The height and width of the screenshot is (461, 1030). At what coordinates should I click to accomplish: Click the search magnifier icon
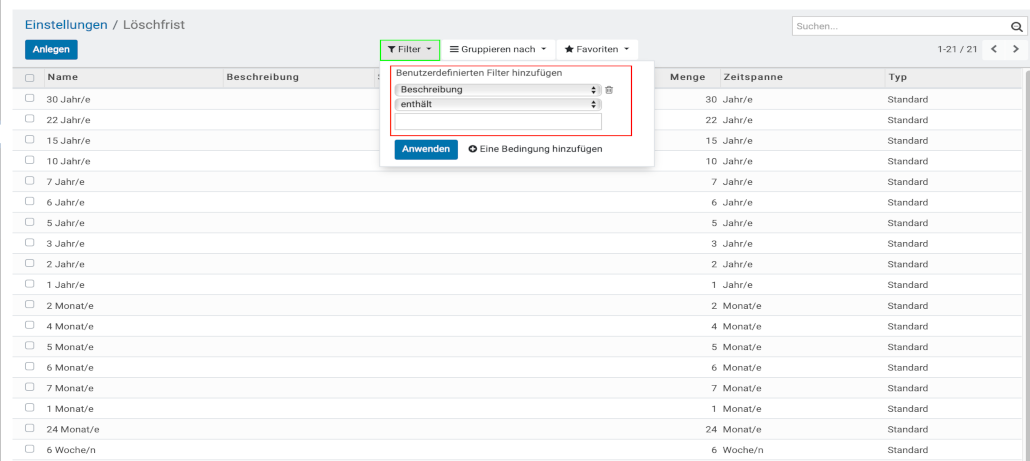tap(1017, 27)
